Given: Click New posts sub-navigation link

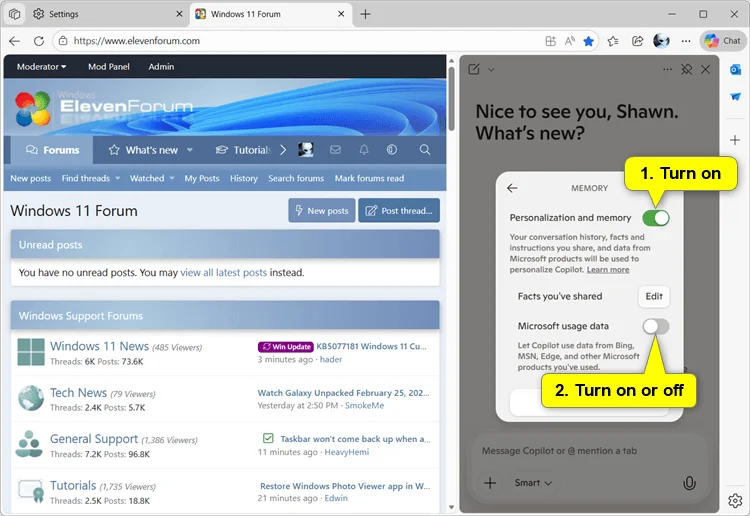Looking at the screenshot, I should [x=31, y=178].
